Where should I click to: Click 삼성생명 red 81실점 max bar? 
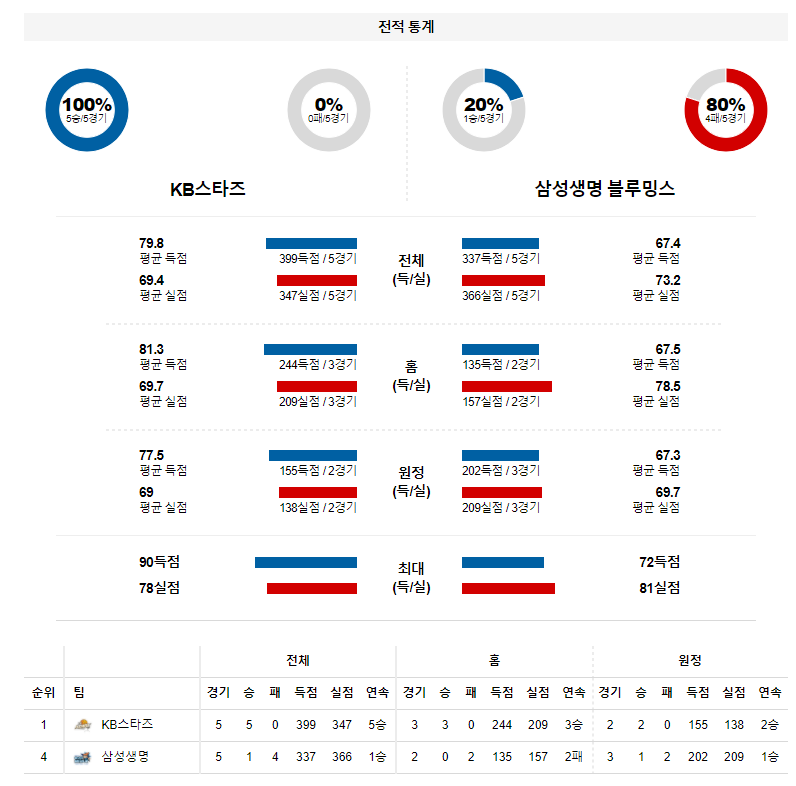508,588
